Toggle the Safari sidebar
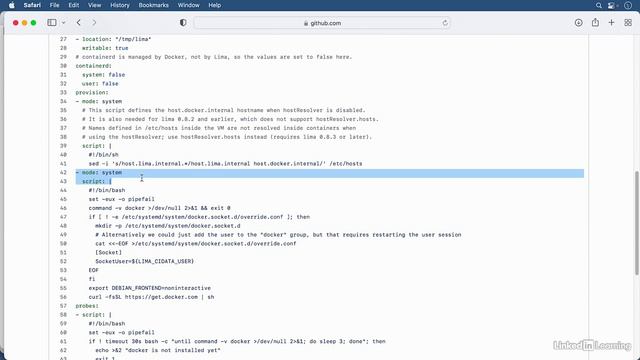The image size is (640, 360). (52, 23)
